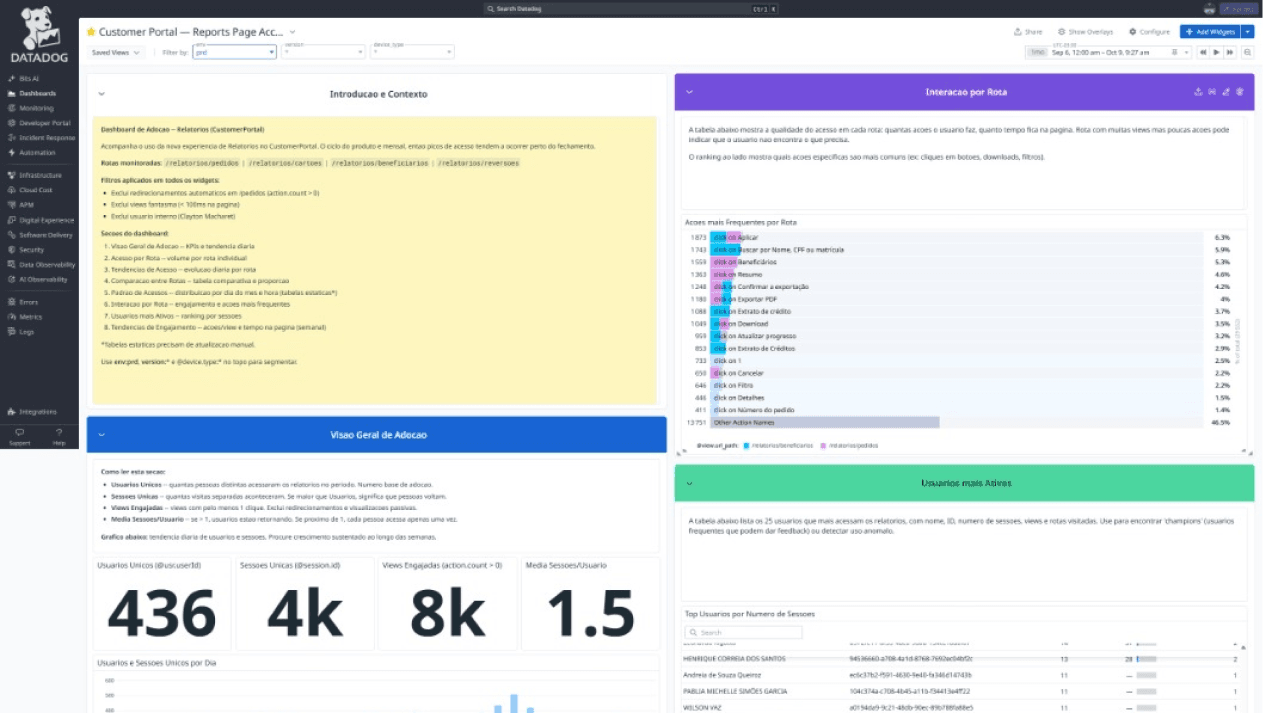This screenshot has height=713, width=1268.
Task: Open Security in the sidebar
Action: (26, 250)
